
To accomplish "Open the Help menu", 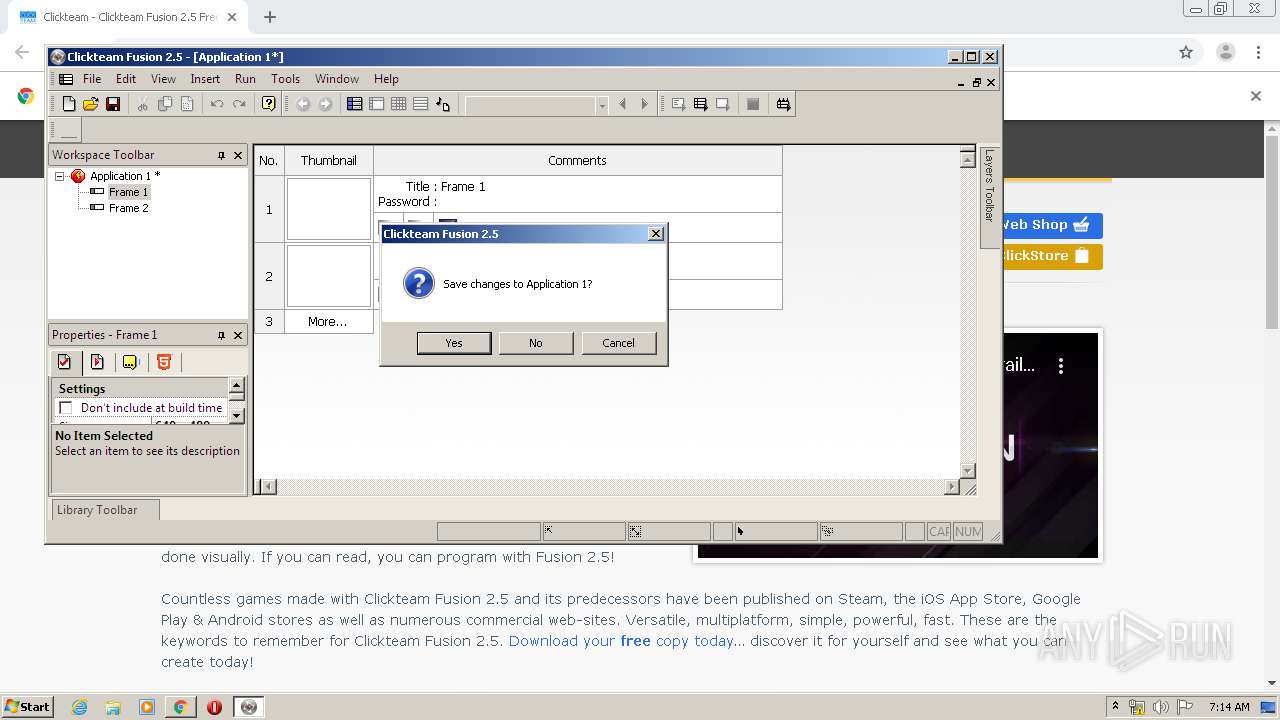I will click(x=386, y=79).
